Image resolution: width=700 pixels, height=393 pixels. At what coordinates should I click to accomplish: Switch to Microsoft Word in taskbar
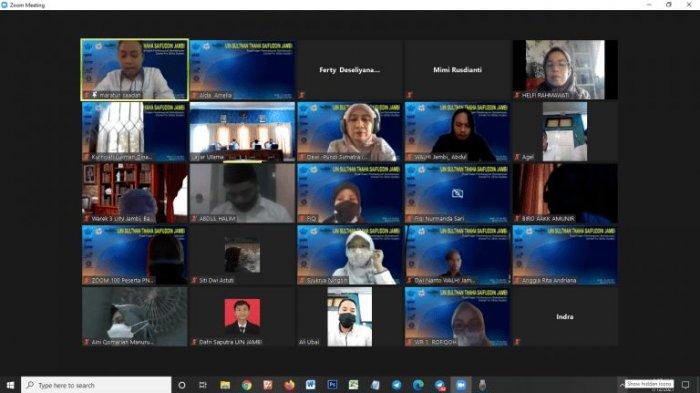(311, 385)
